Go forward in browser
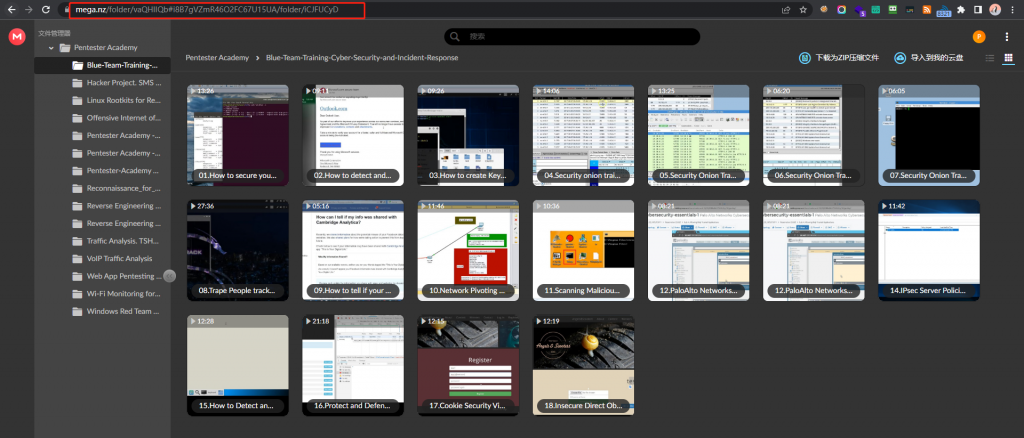 coord(28,10)
